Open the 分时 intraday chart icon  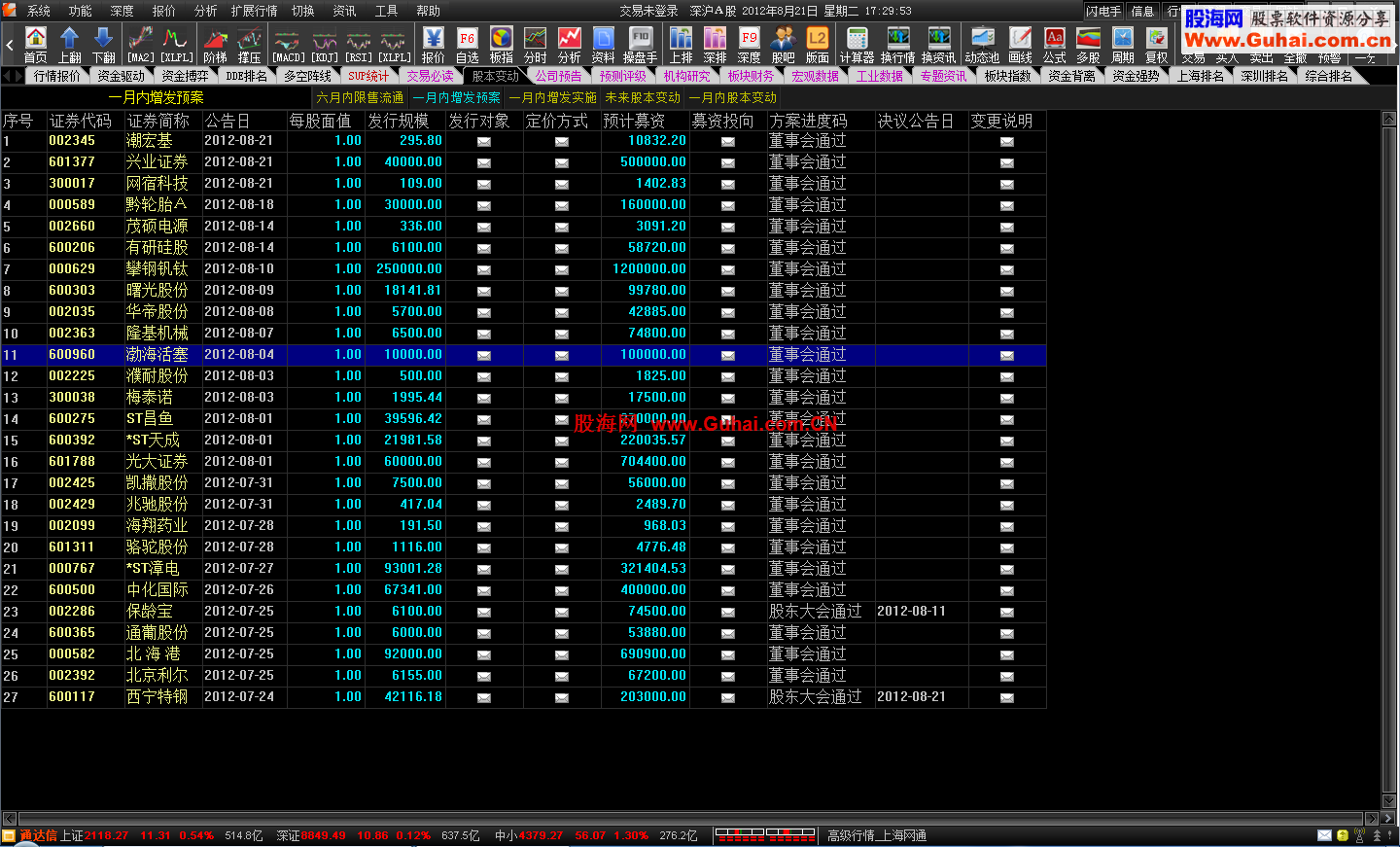point(536,45)
